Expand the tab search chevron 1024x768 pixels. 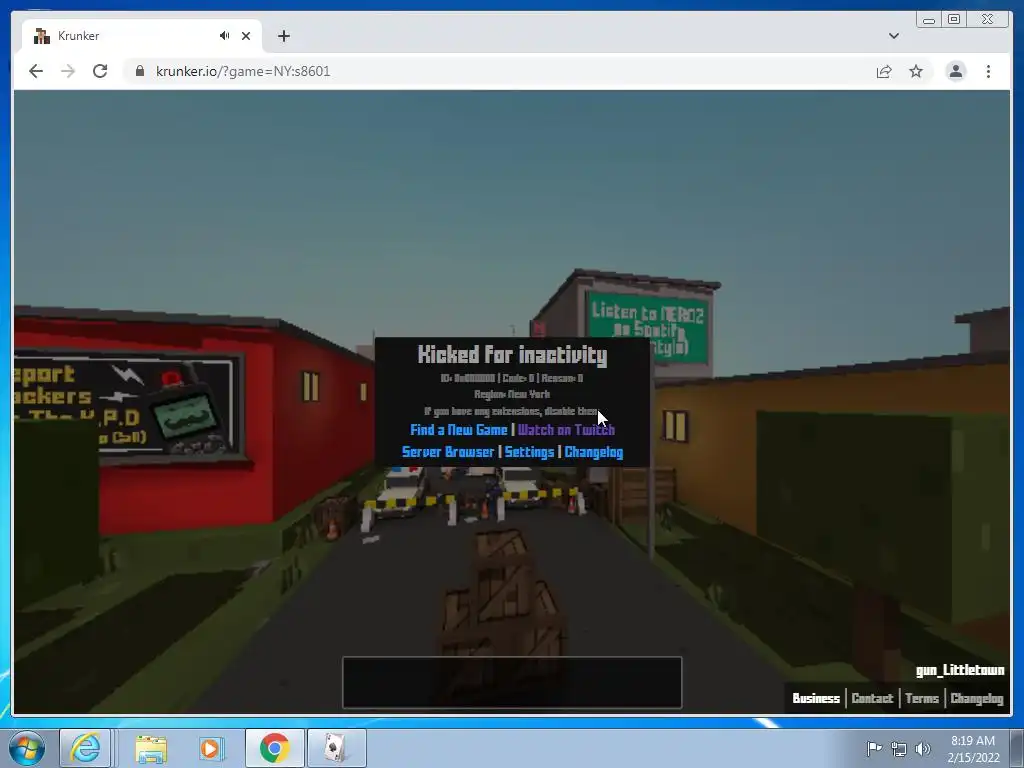[x=893, y=36]
